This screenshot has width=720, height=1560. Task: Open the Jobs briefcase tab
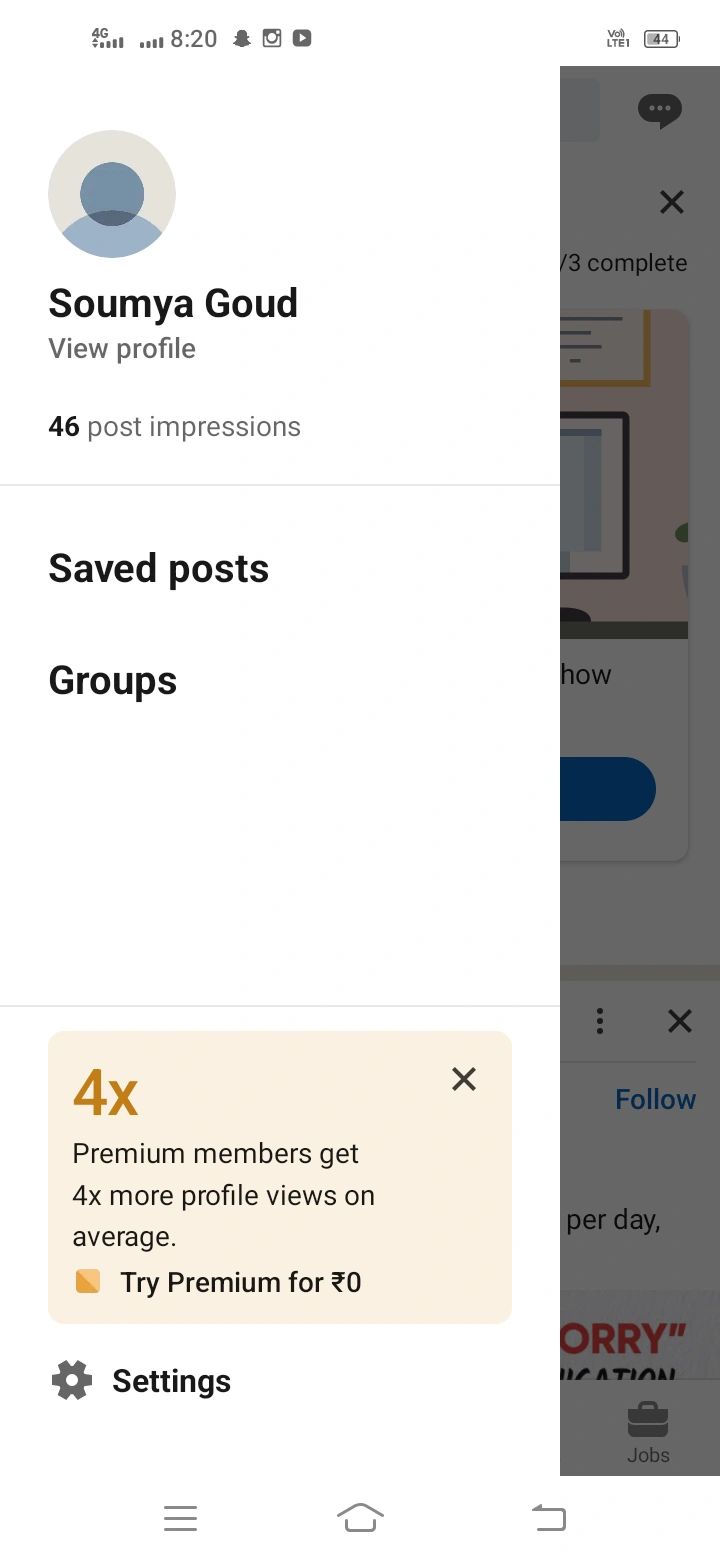[x=648, y=1431]
